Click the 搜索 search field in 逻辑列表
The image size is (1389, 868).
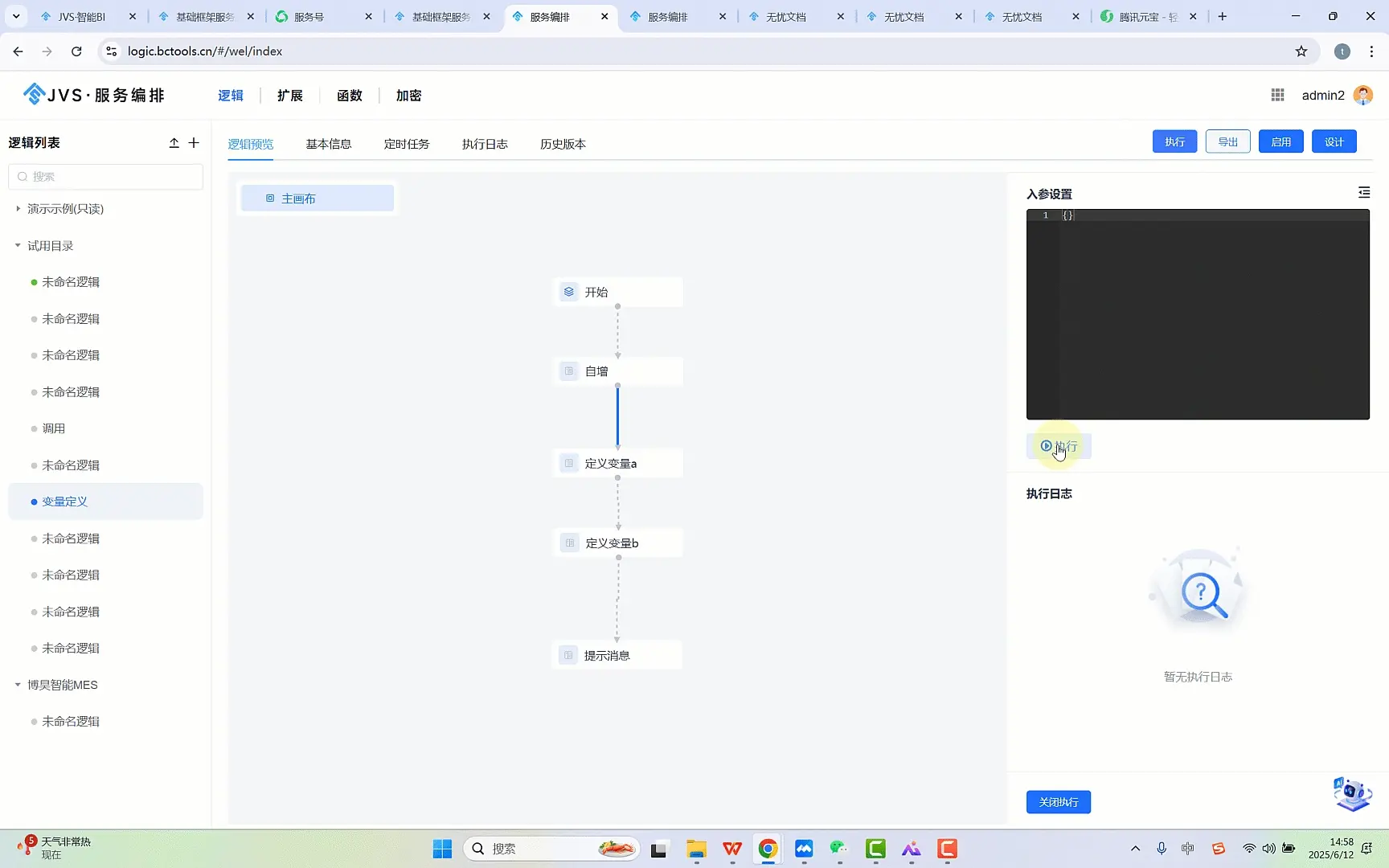105,176
